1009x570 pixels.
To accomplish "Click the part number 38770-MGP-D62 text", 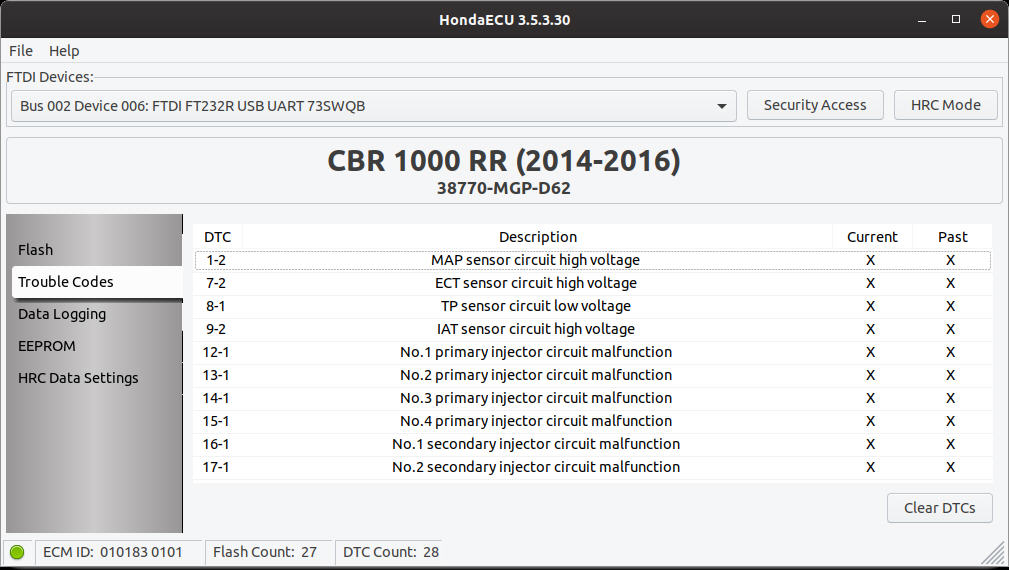I will (x=504, y=188).
